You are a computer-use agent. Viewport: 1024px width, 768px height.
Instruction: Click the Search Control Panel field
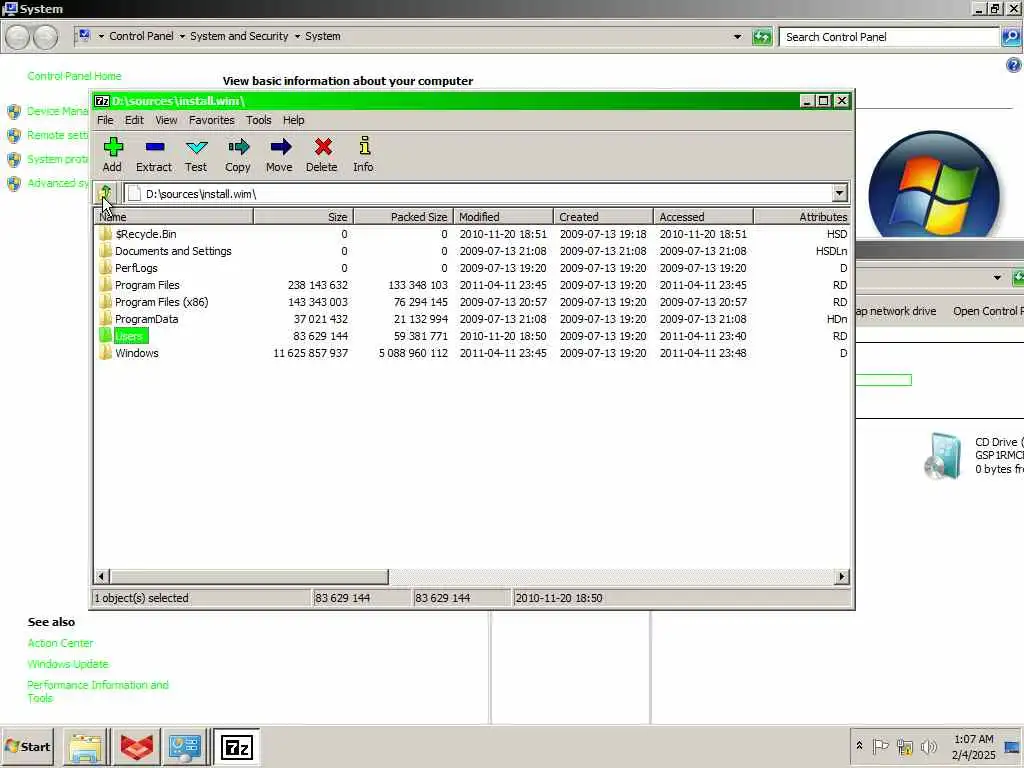click(x=889, y=37)
